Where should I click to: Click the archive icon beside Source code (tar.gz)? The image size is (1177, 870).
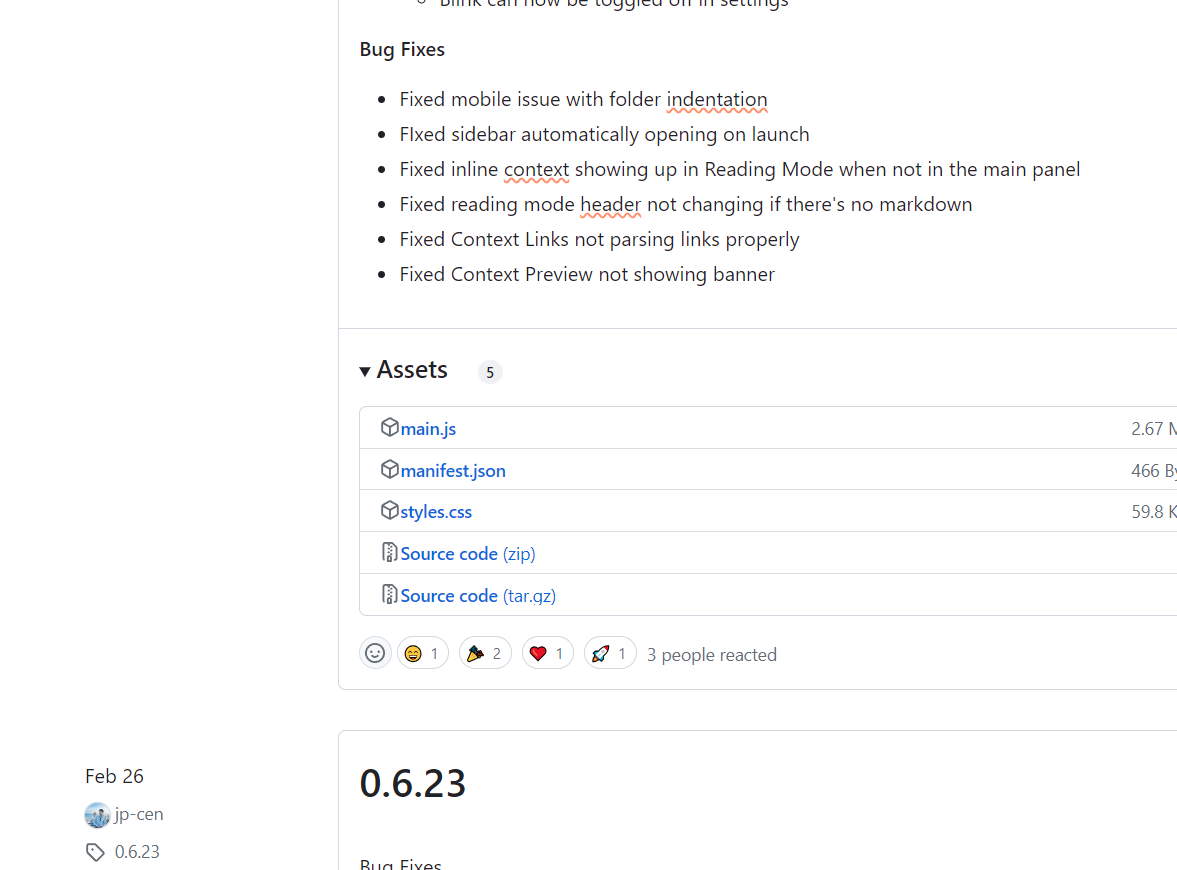point(389,593)
